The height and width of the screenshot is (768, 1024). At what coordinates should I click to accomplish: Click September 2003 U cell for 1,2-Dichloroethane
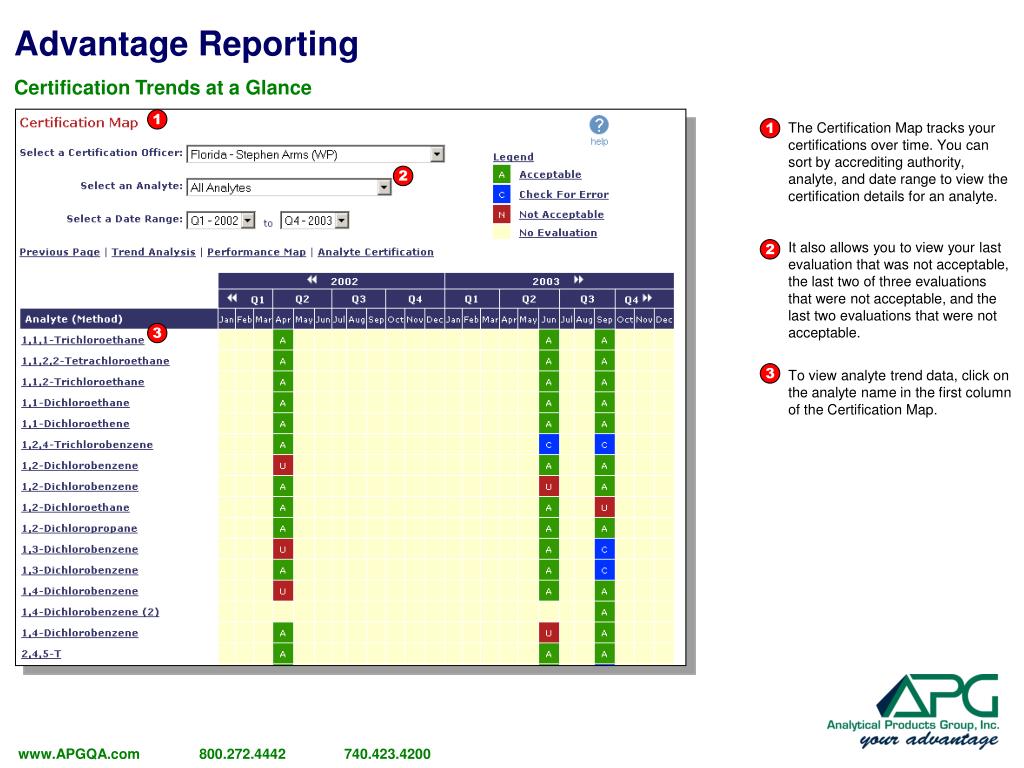(604, 507)
